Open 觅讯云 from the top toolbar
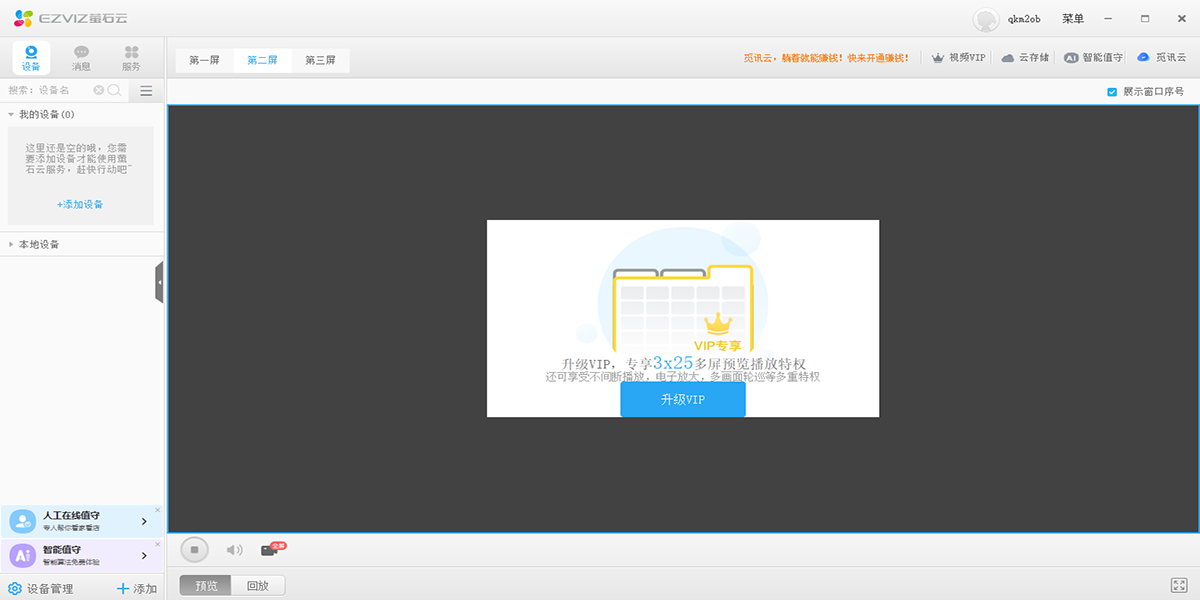This screenshot has height=600, width=1200. pyautogui.click(x=1160, y=57)
